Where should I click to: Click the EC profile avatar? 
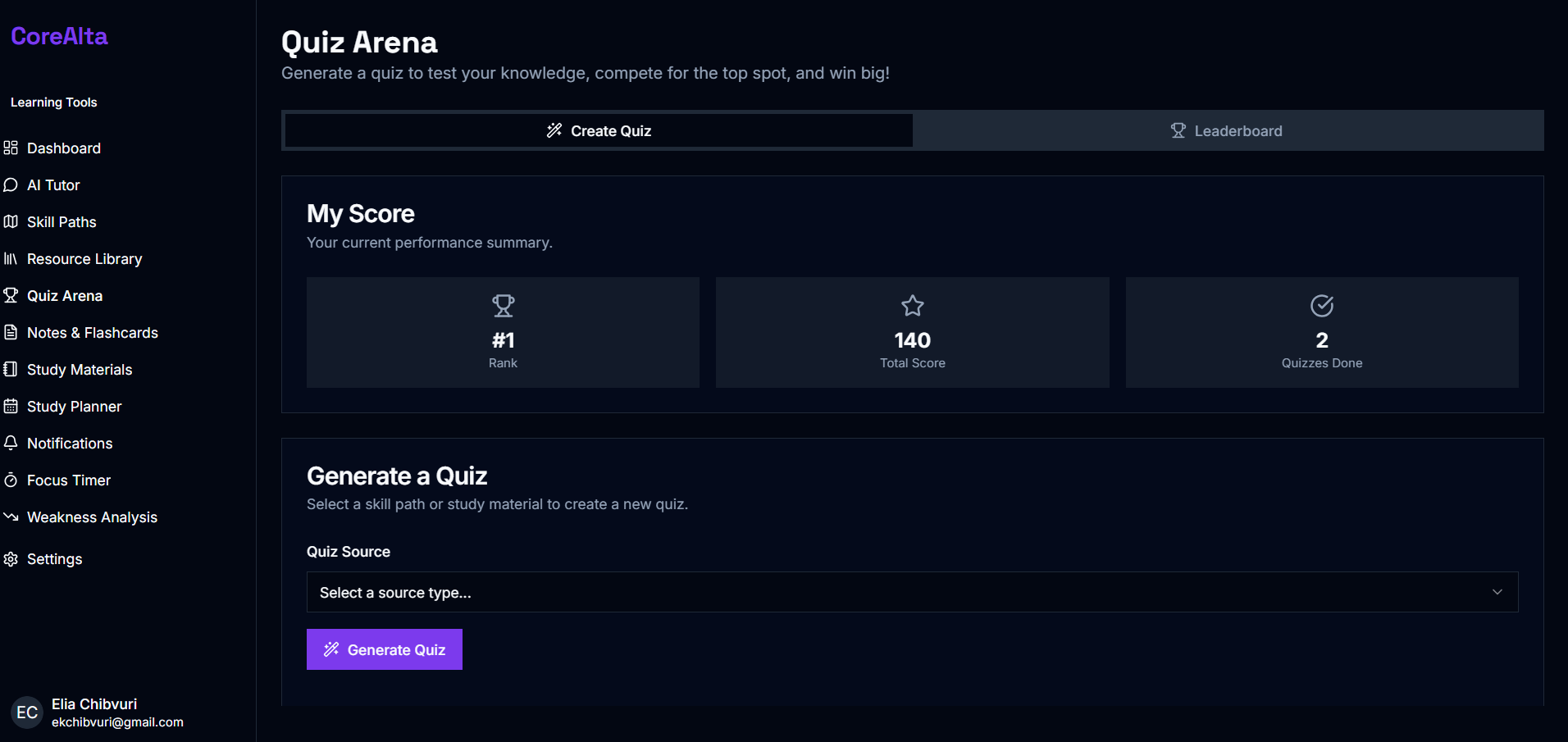tap(26, 712)
